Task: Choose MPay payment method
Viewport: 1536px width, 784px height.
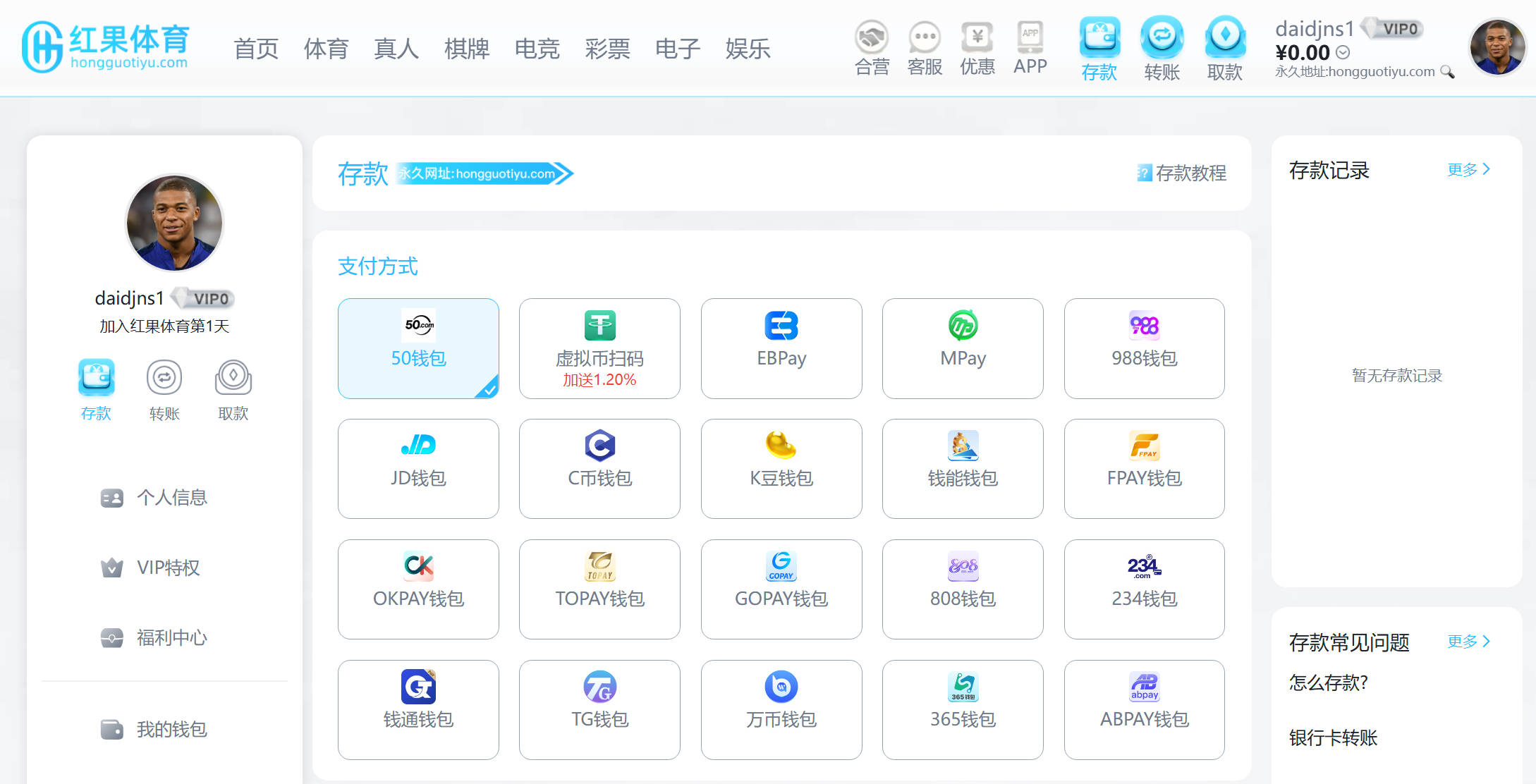Action: [x=963, y=348]
